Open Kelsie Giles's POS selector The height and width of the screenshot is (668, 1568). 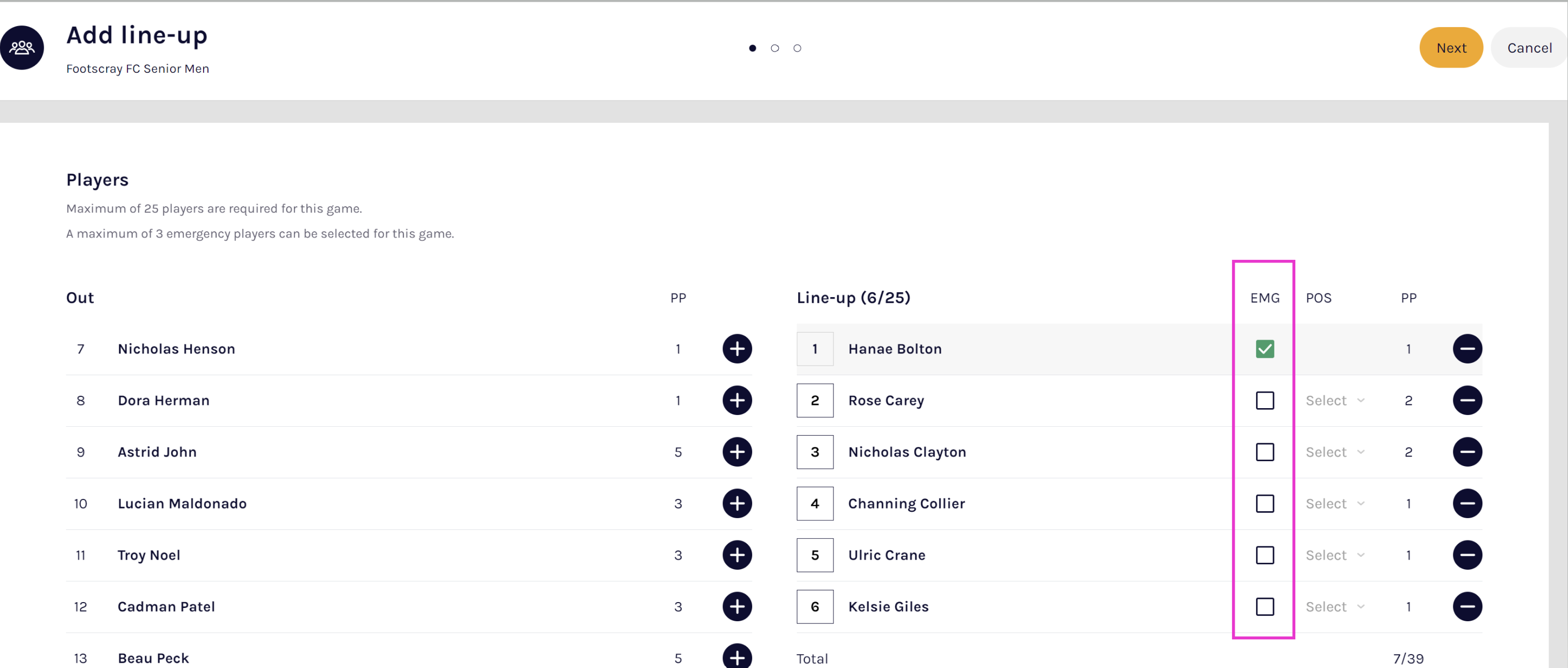[1334, 606]
